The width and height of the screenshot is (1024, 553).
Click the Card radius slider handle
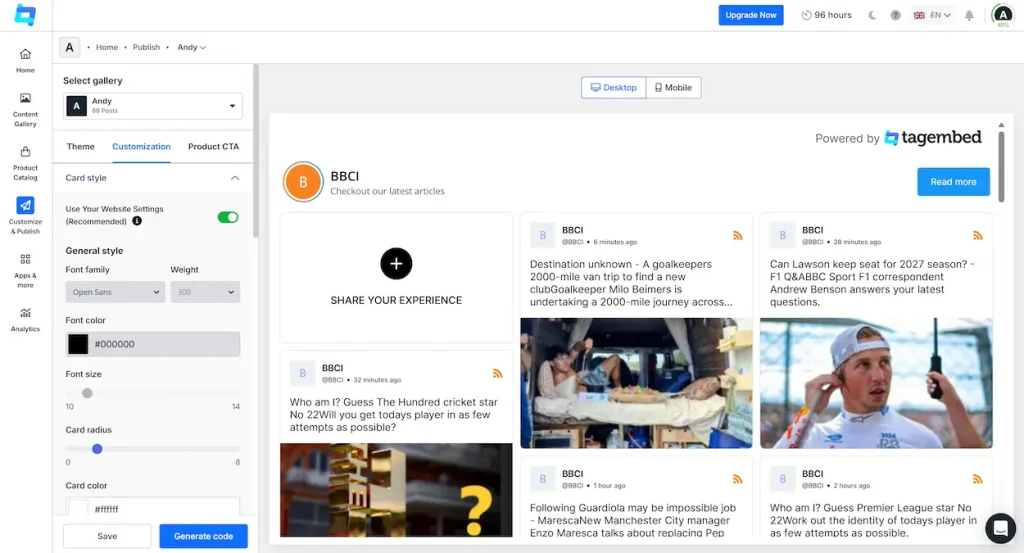(x=97, y=449)
